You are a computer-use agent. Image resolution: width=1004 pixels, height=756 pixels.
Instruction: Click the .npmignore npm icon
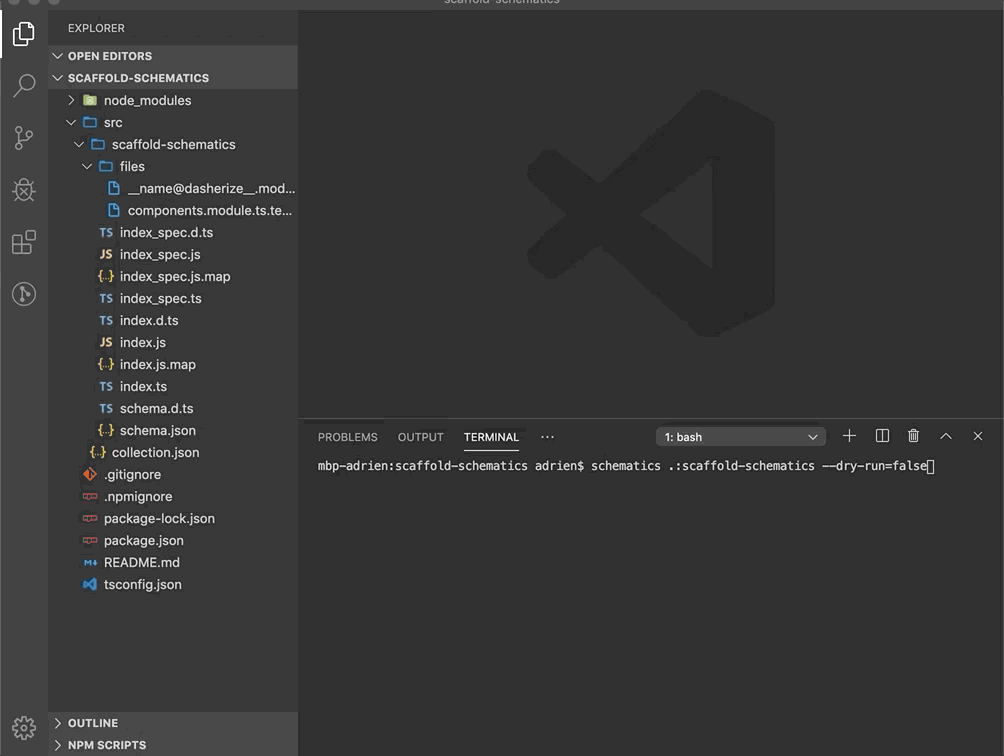(90, 497)
